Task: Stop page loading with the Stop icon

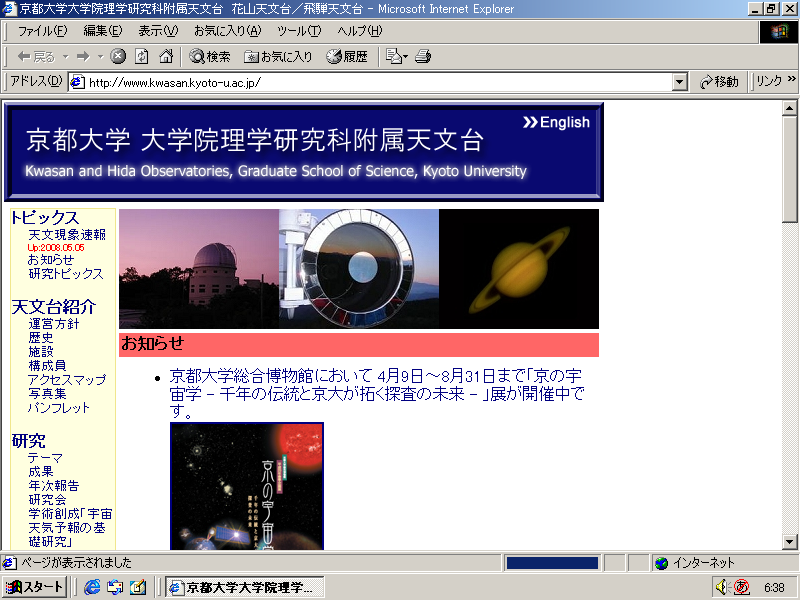Action: coord(118,57)
